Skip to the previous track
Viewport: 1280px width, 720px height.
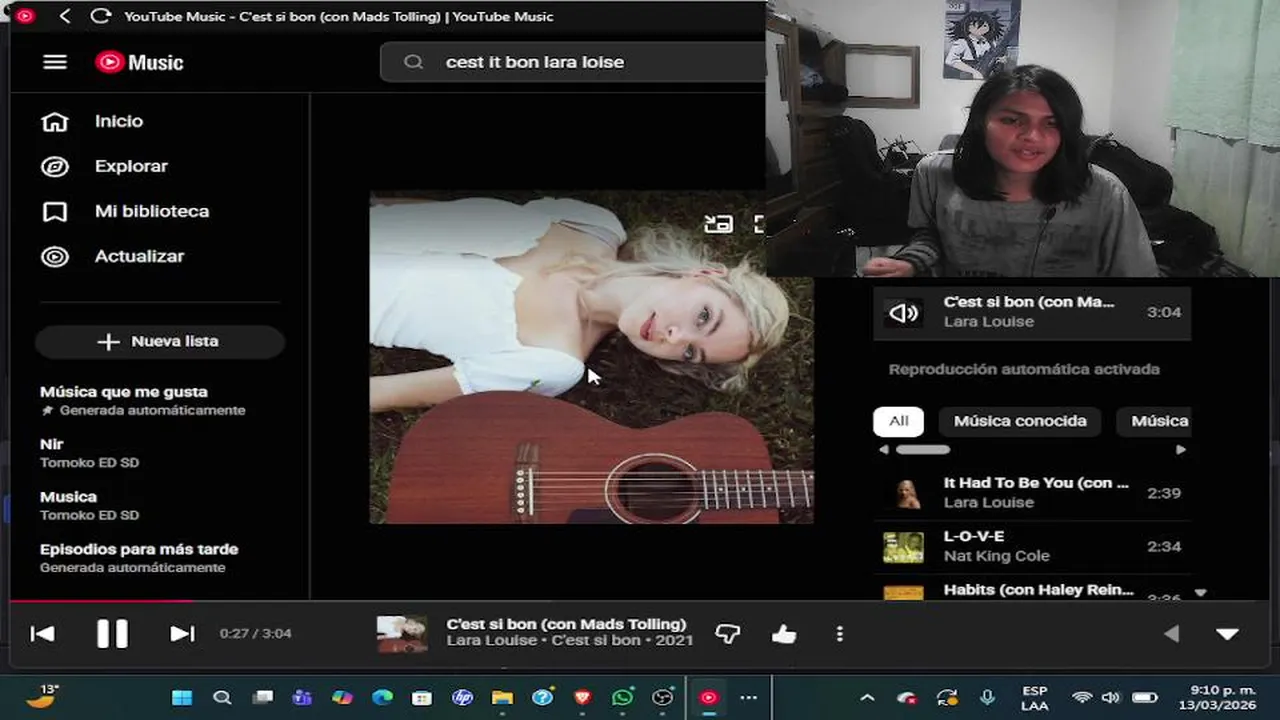tap(42, 633)
